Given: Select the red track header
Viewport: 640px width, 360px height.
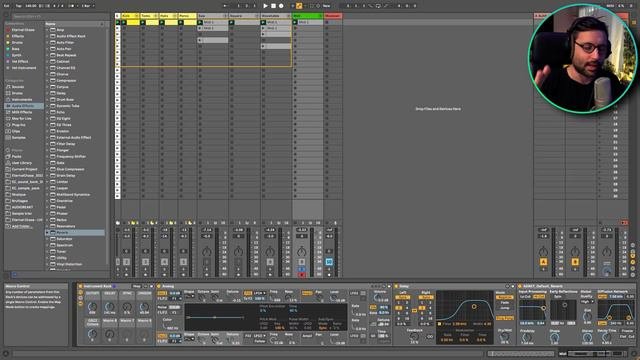Looking at the screenshot, I should (x=333, y=16).
